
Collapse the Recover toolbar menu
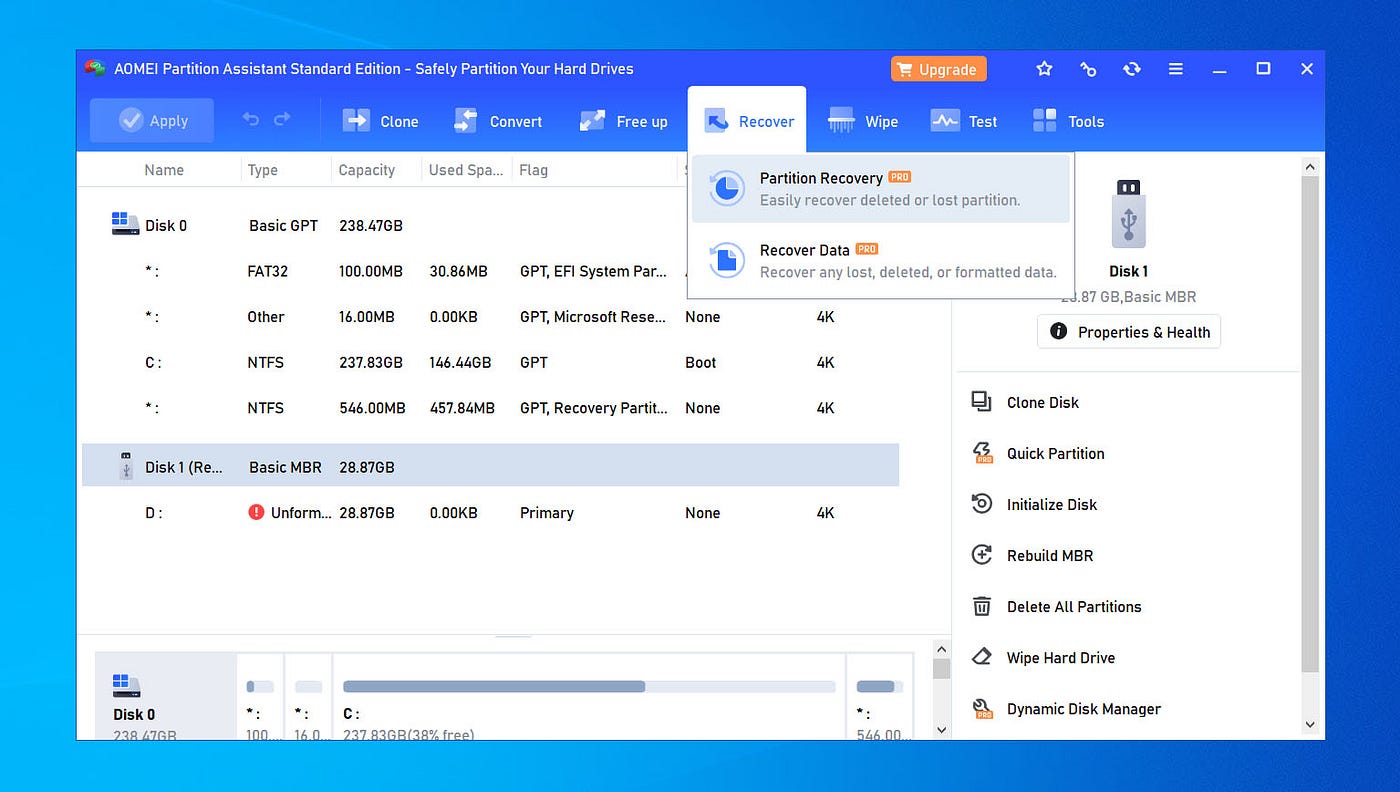[747, 121]
